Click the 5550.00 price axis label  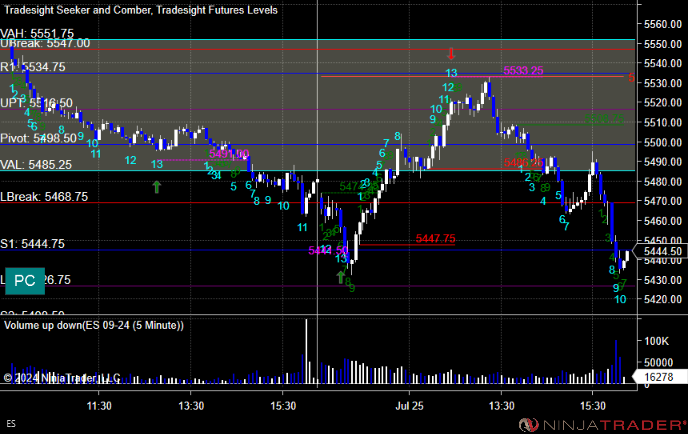tap(663, 44)
